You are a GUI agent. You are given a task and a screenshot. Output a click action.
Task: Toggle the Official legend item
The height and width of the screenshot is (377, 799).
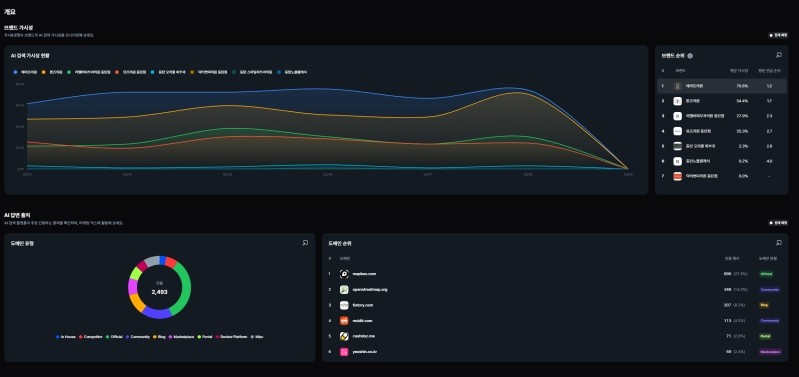tap(114, 337)
